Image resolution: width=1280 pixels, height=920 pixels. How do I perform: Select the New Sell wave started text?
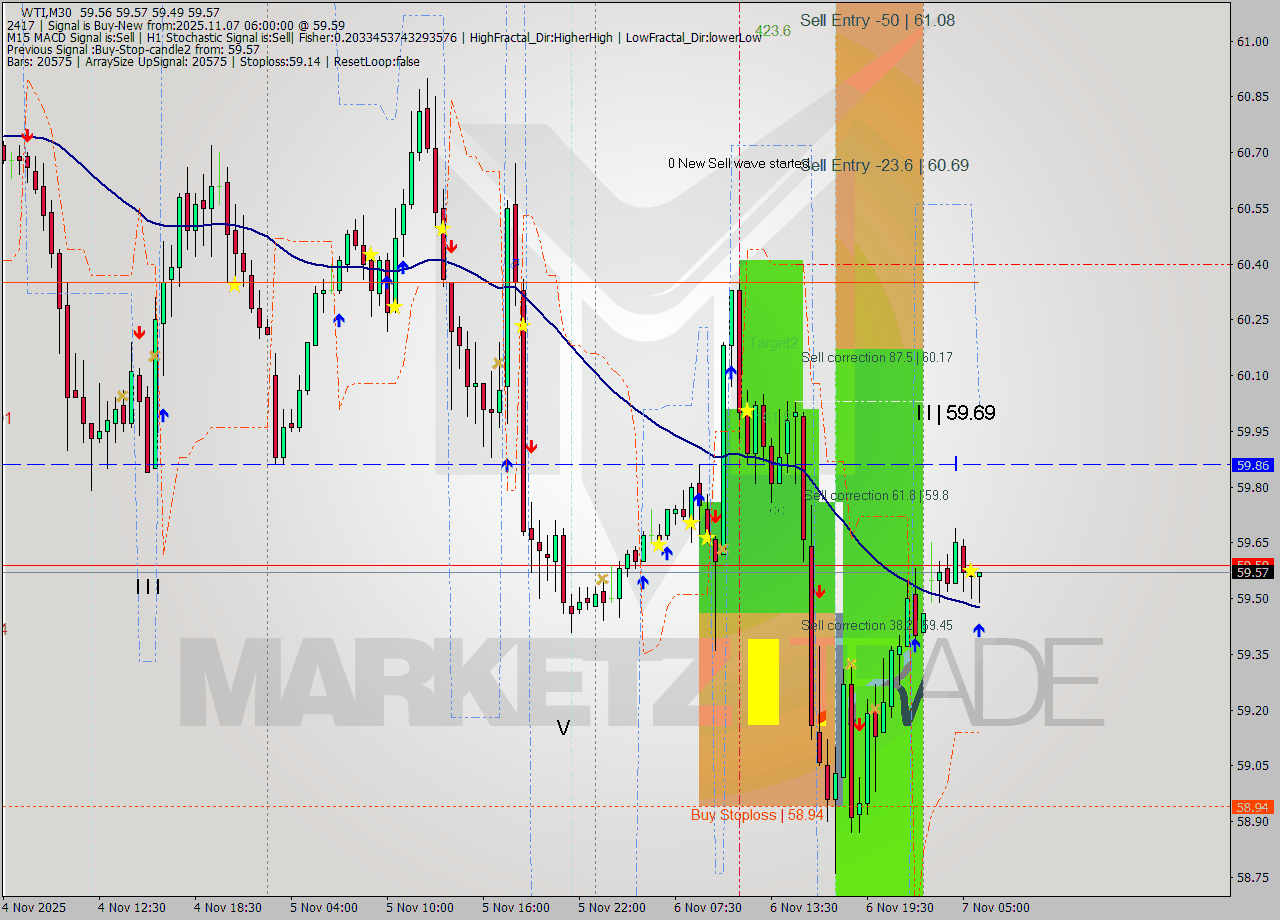pos(738,162)
